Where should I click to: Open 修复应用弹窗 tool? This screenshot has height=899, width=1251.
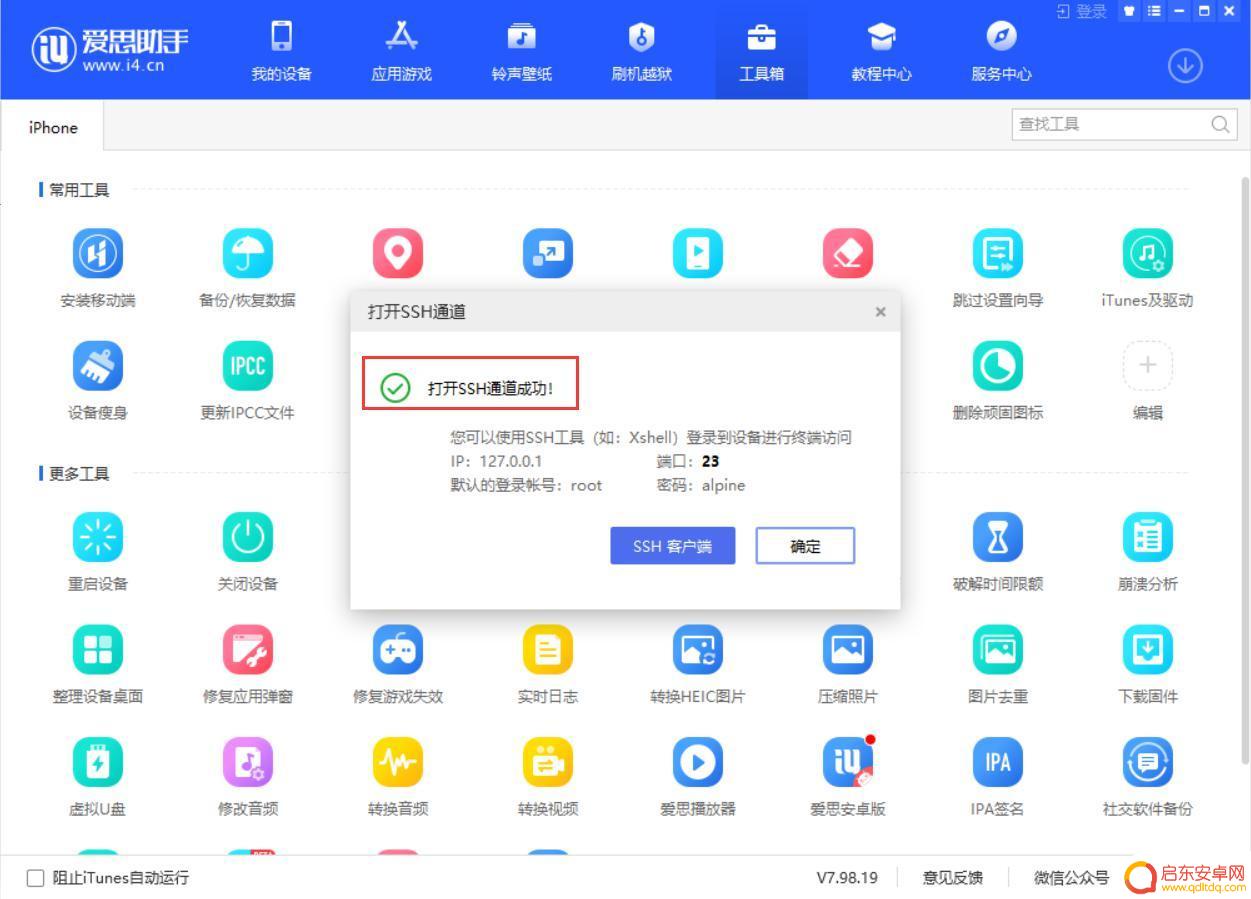248,650
